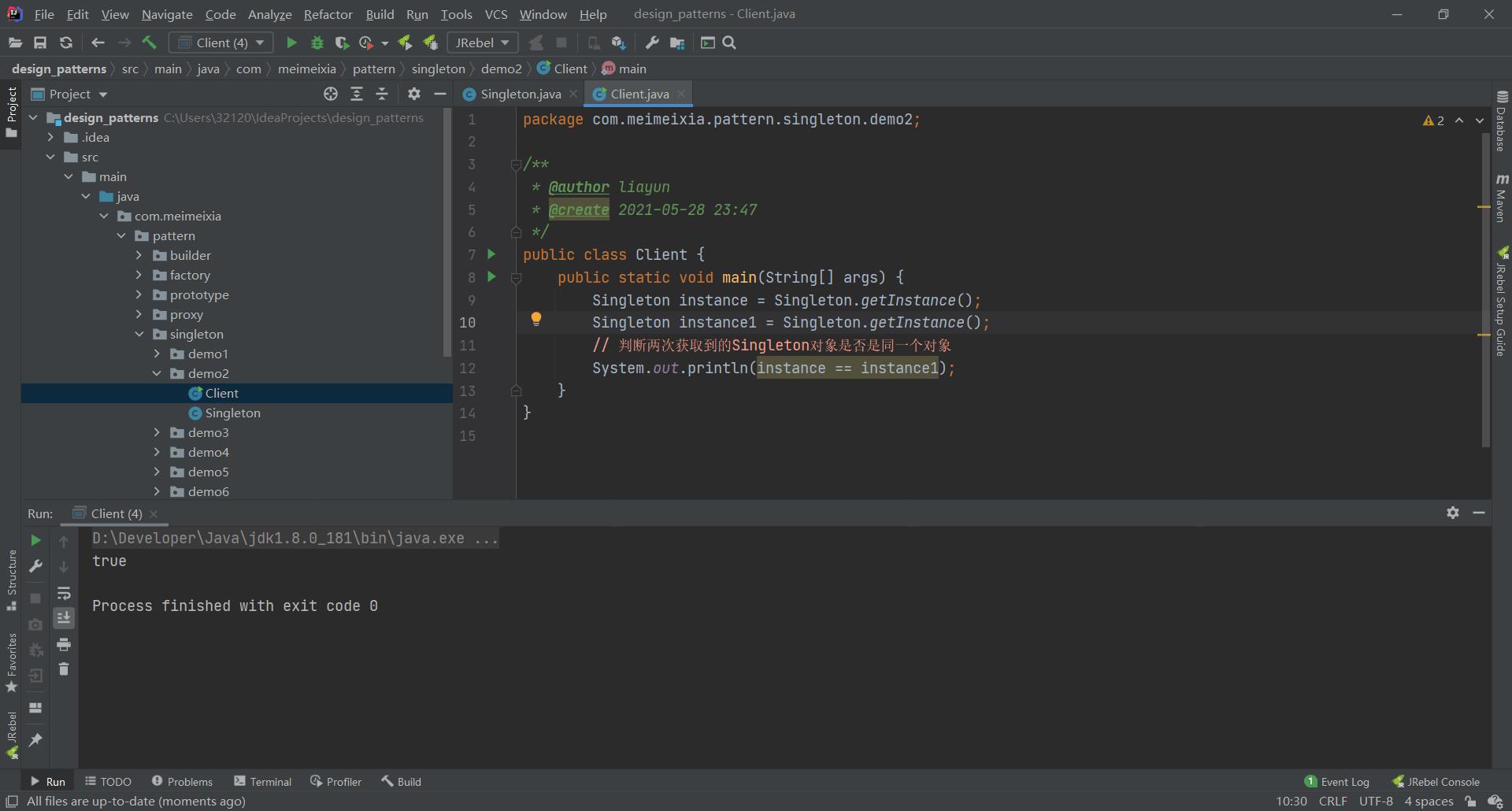This screenshot has width=1512, height=811.
Task: Expand the factory package arrow
Action: pyautogui.click(x=139, y=275)
